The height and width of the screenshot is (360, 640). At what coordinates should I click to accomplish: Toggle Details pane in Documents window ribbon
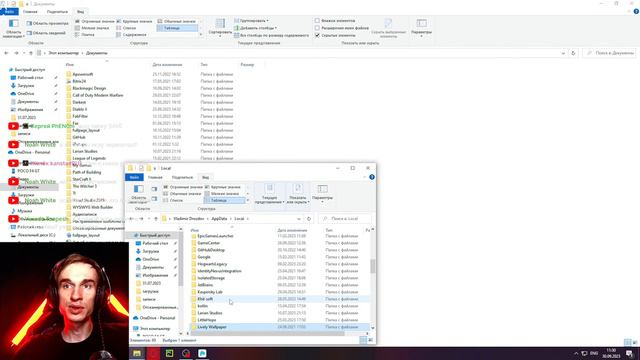tap(46, 33)
